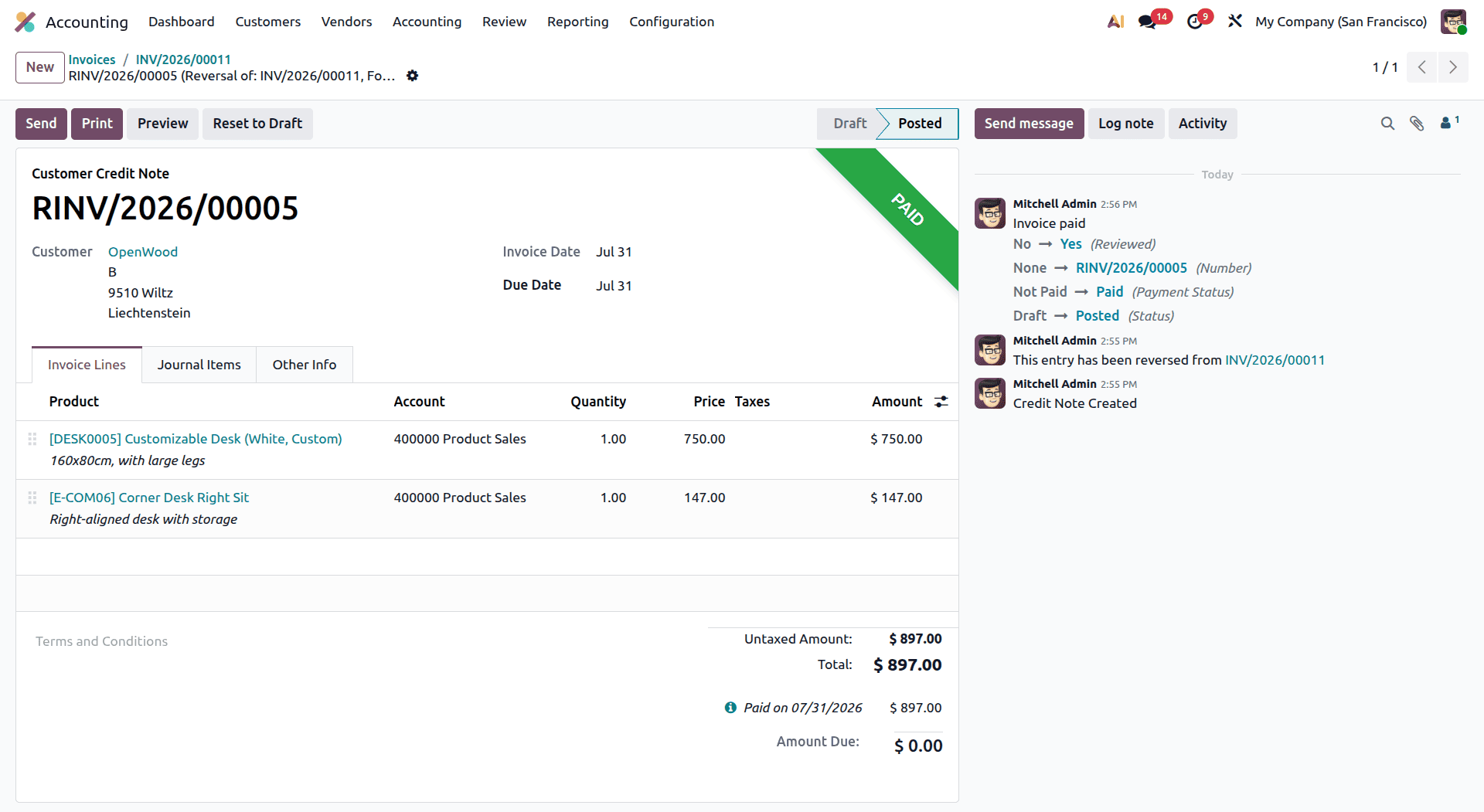Click Log note button
The width and height of the screenshot is (1484, 812).
coord(1126,124)
